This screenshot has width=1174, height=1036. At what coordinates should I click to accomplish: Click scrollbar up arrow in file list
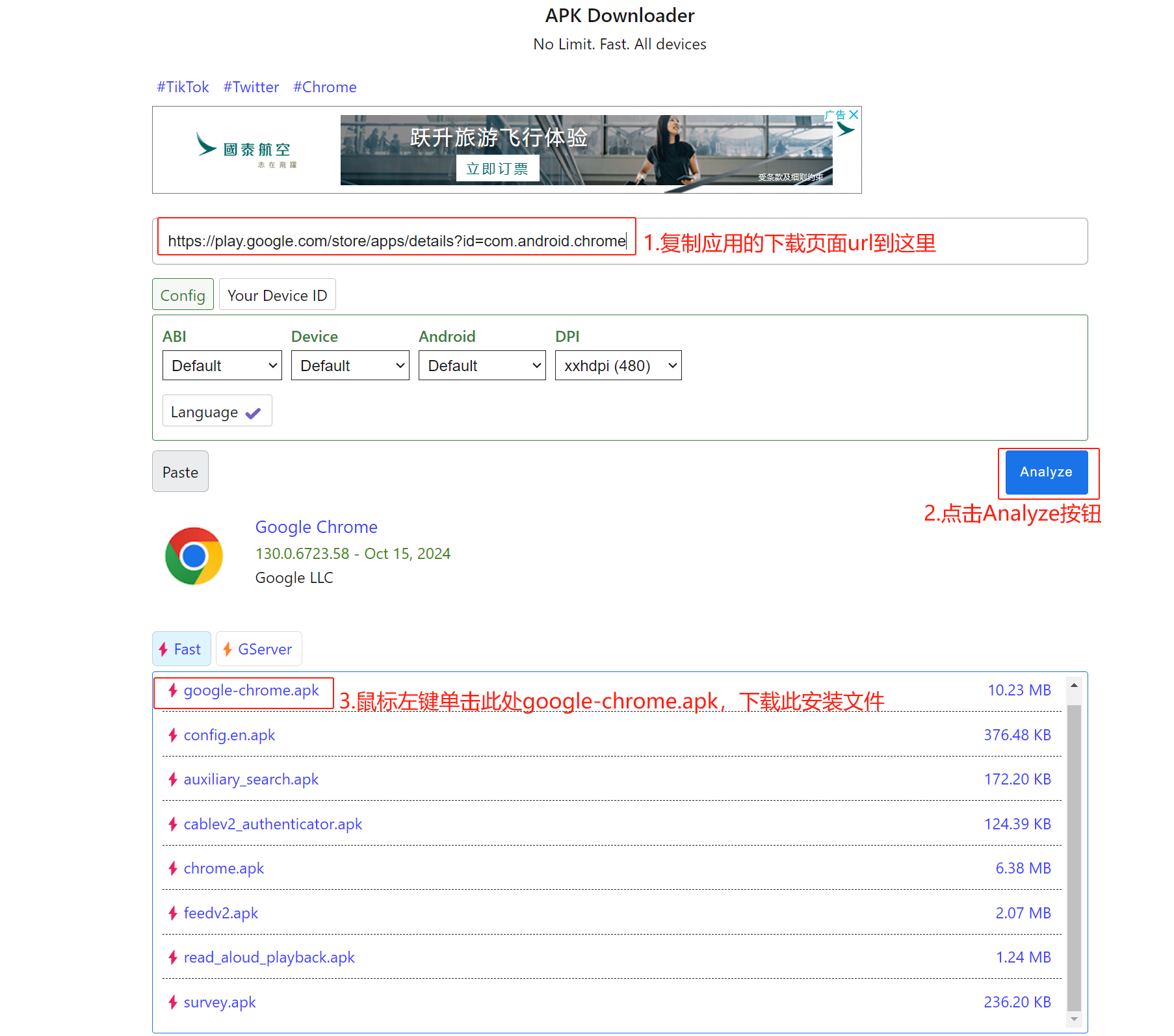1074,685
